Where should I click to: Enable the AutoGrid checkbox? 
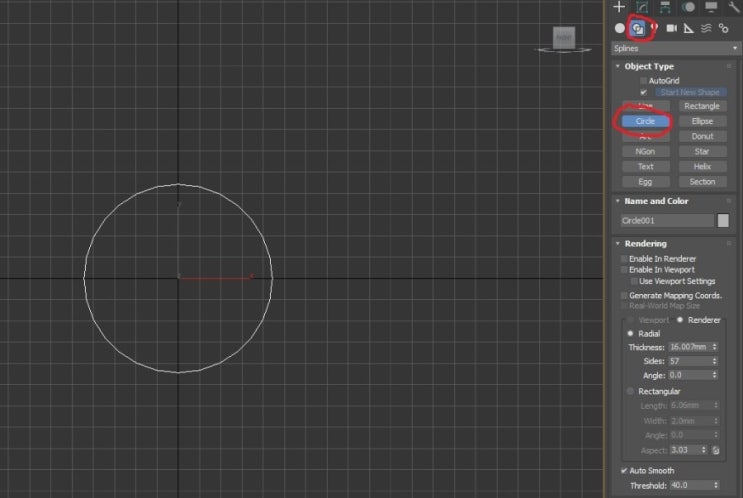click(x=644, y=80)
